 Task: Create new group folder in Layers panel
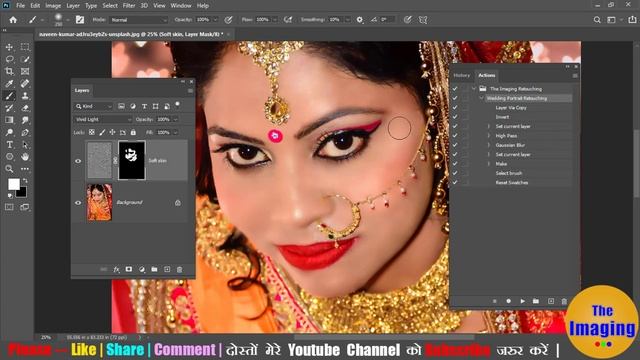point(154,269)
